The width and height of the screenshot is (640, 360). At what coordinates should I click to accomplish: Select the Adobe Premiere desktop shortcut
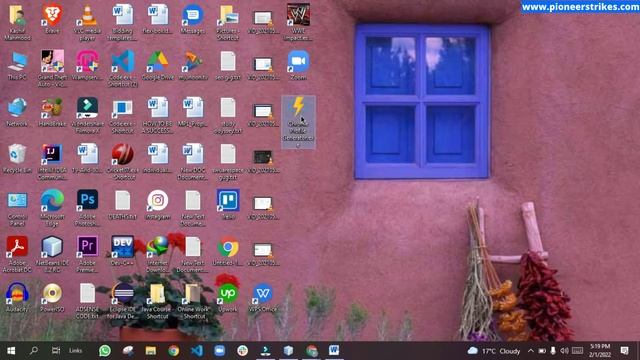pos(87,255)
